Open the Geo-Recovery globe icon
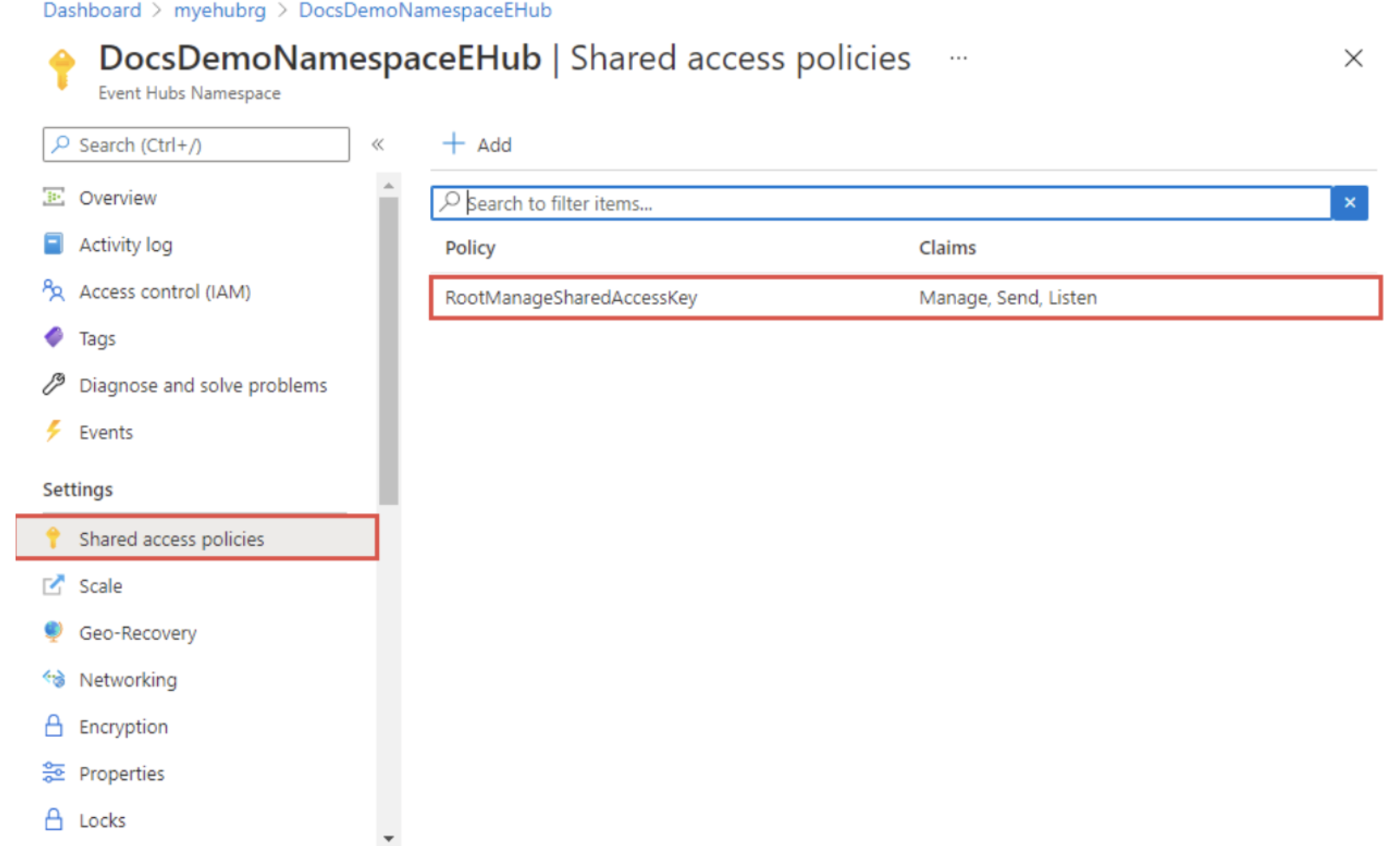The height and width of the screenshot is (846, 1400). tap(54, 632)
